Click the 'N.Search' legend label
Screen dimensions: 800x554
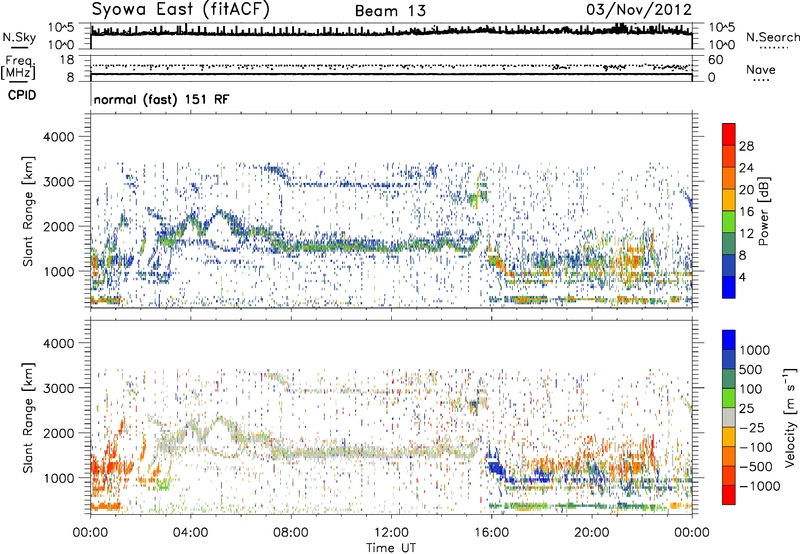tap(772, 37)
